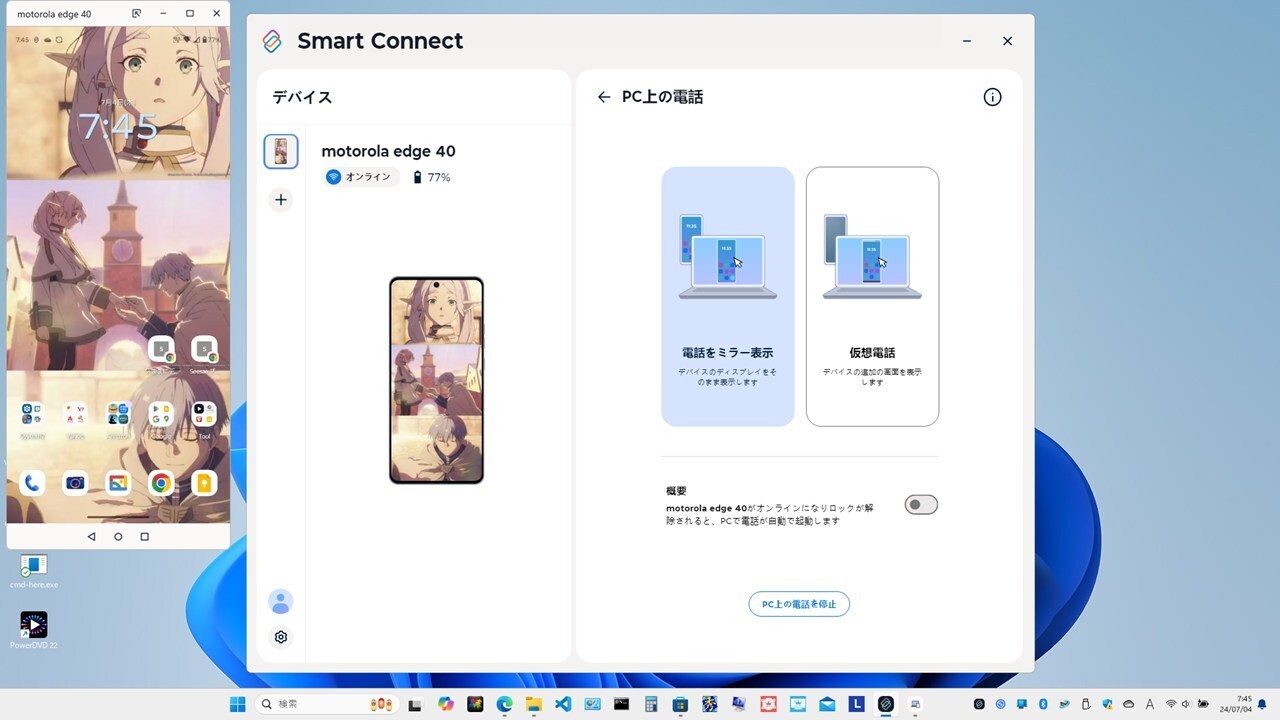Image resolution: width=1280 pixels, height=720 pixels.
Task: Open the info icon in Smart Connect
Action: tap(992, 97)
